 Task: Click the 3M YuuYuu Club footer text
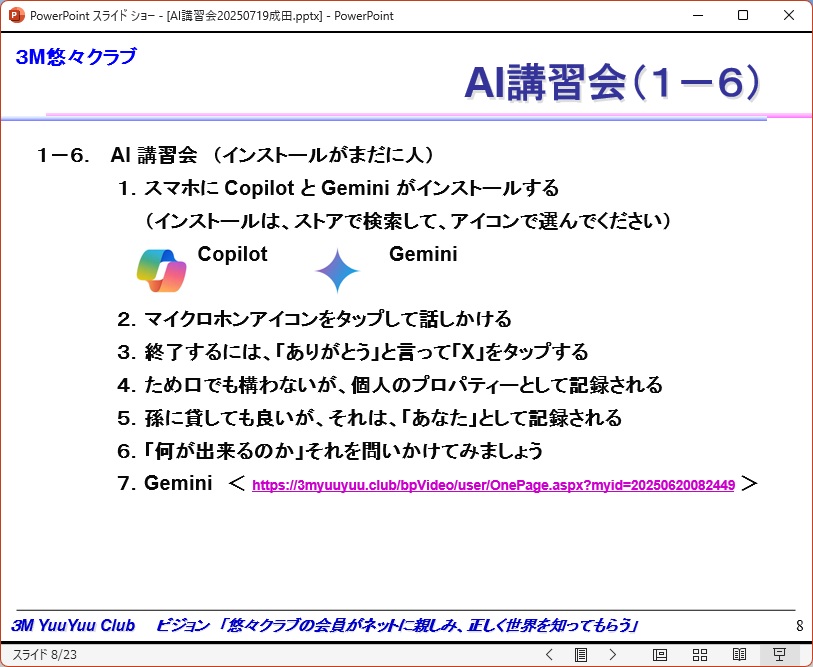pyautogui.click(x=73, y=626)
